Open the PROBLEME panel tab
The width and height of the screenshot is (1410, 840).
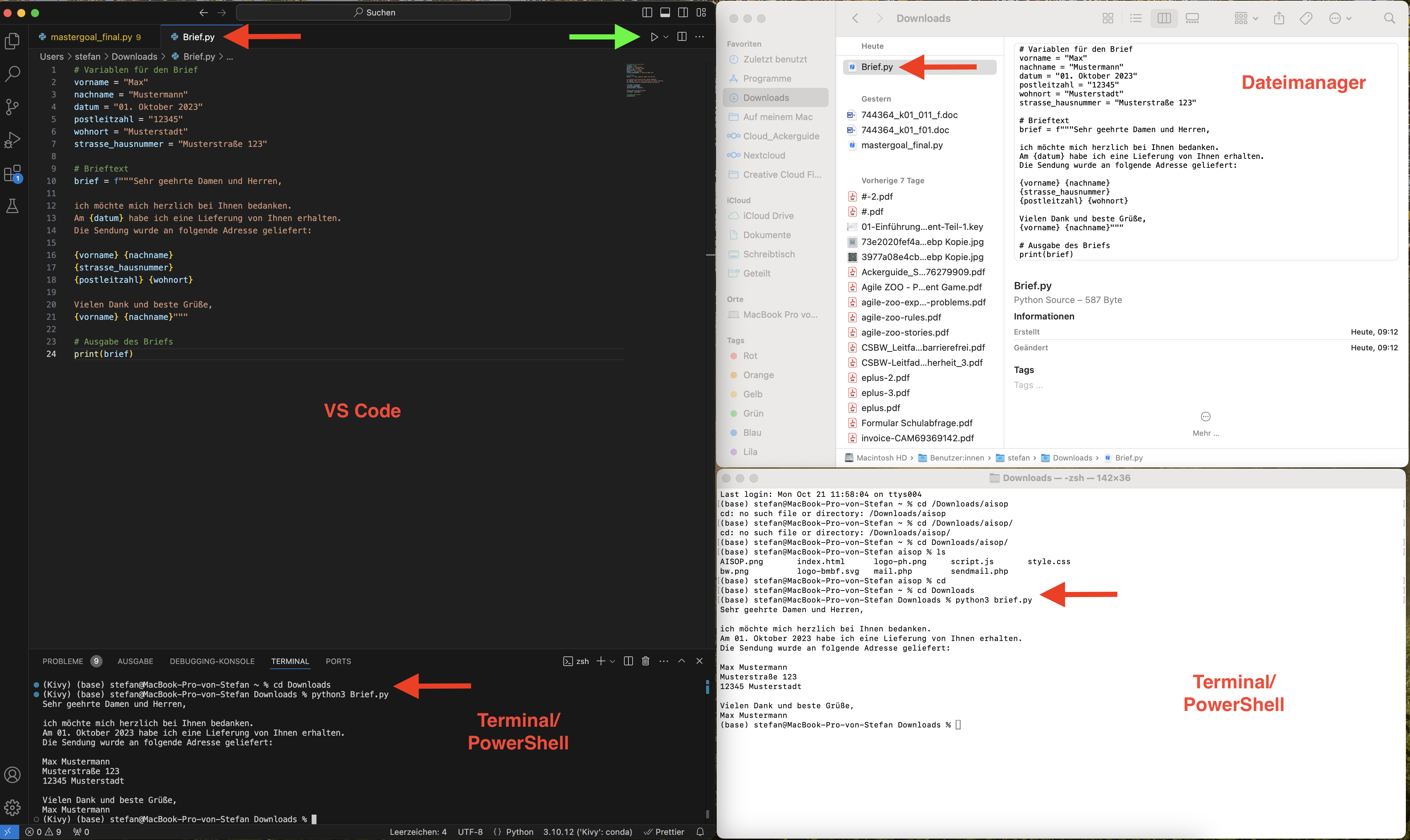[62, 661]
